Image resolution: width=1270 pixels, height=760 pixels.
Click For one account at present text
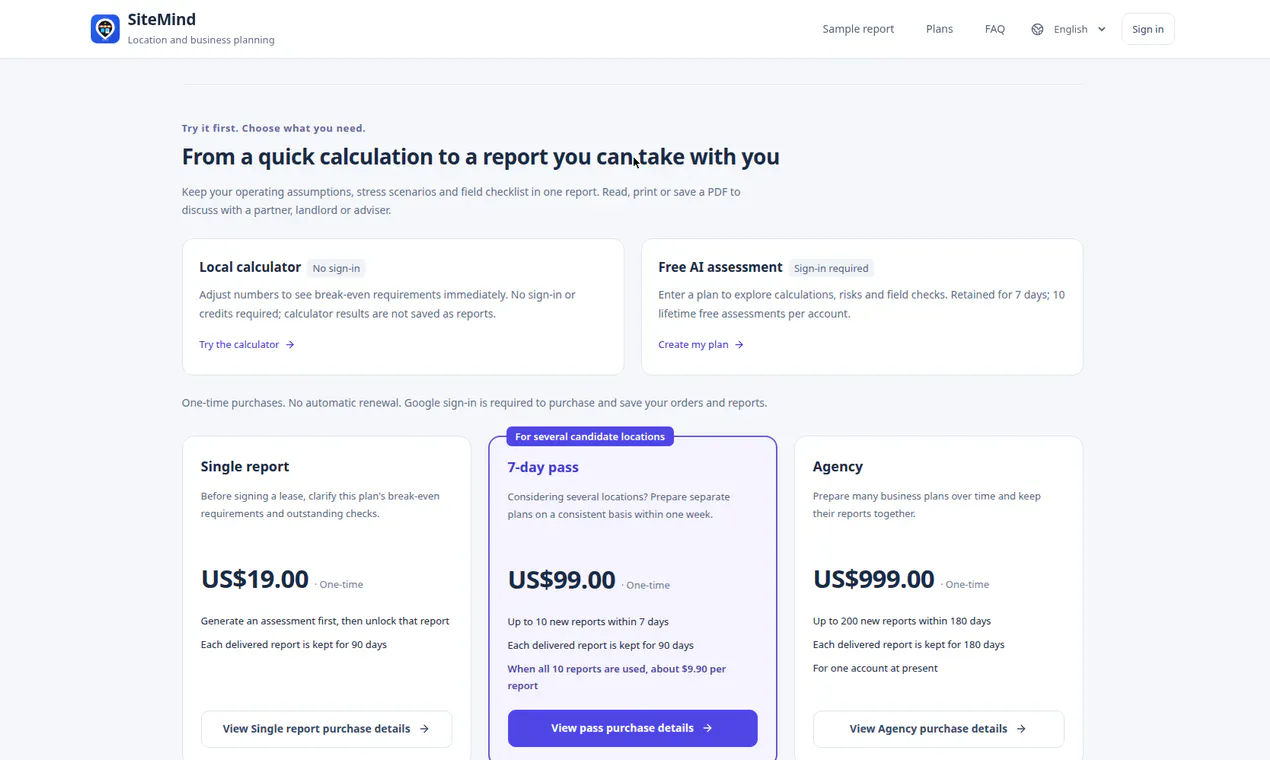[x=875, y=668]
